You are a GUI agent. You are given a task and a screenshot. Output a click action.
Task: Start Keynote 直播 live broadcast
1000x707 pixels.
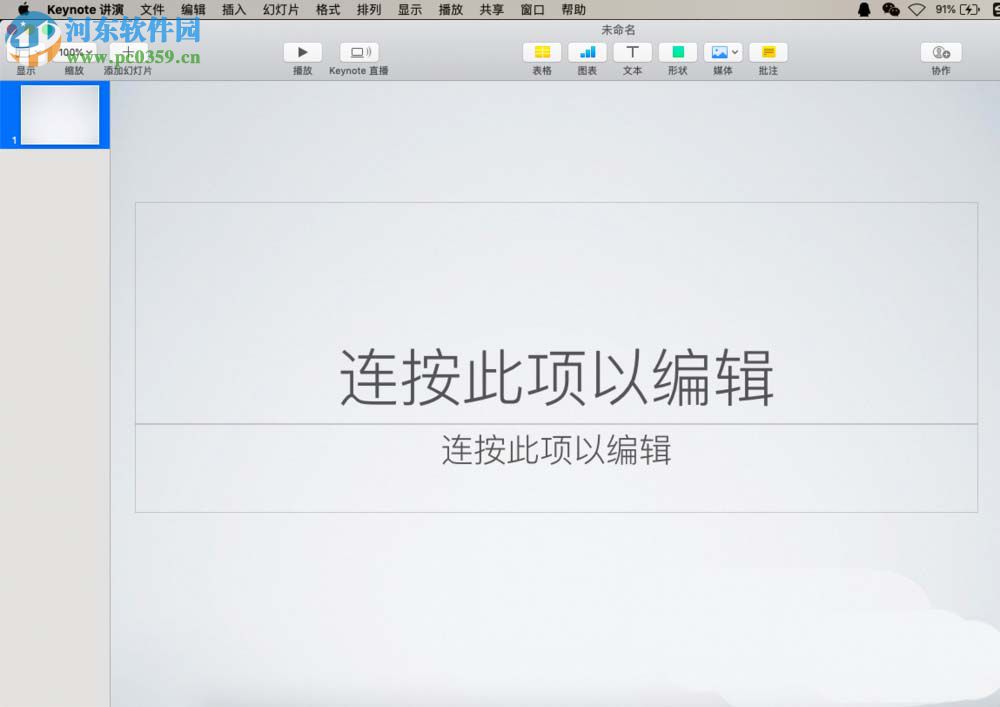pyautogui.click(x=360, y=52)
